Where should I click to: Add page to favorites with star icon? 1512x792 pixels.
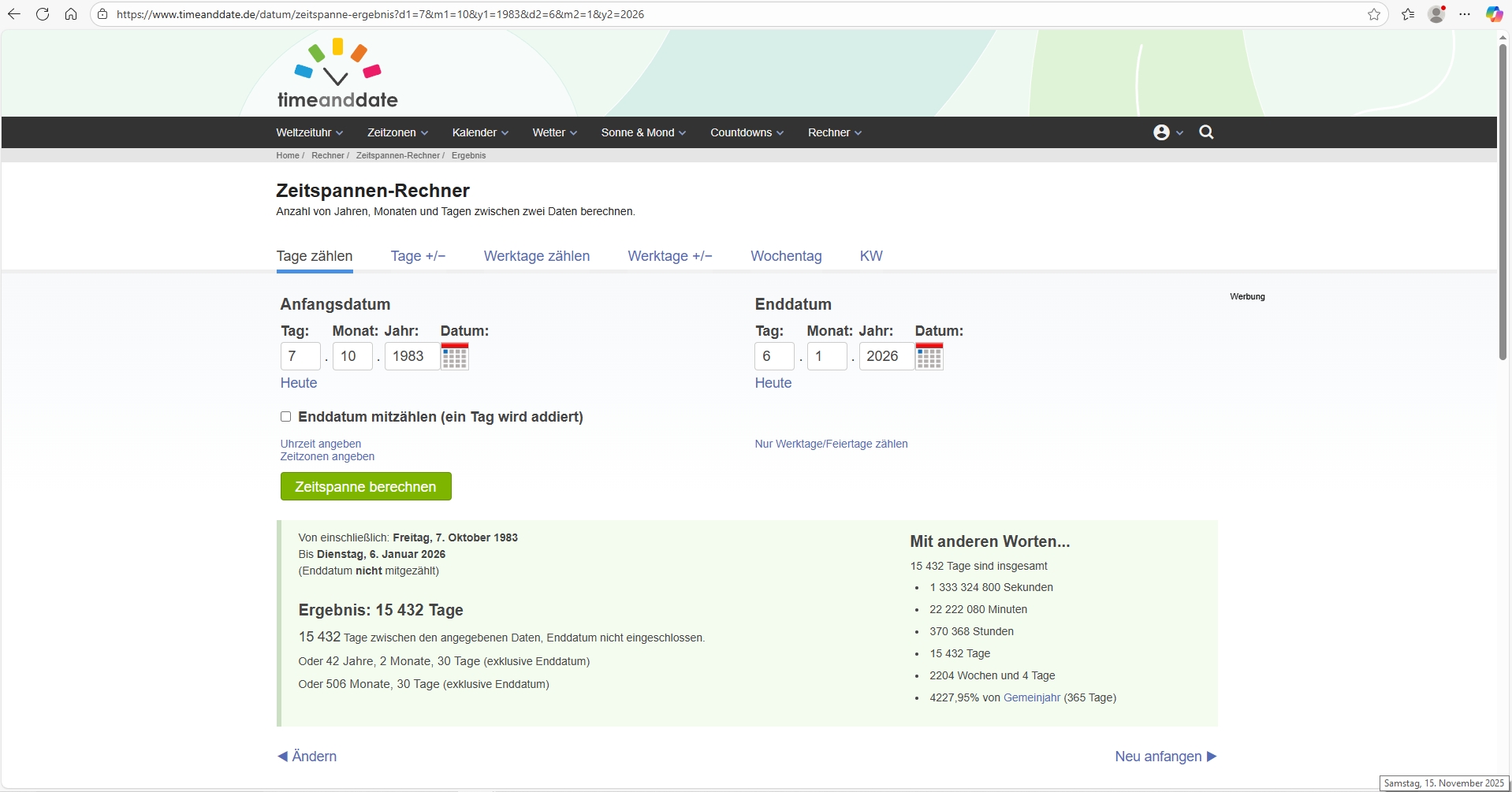pos(1374,14)
